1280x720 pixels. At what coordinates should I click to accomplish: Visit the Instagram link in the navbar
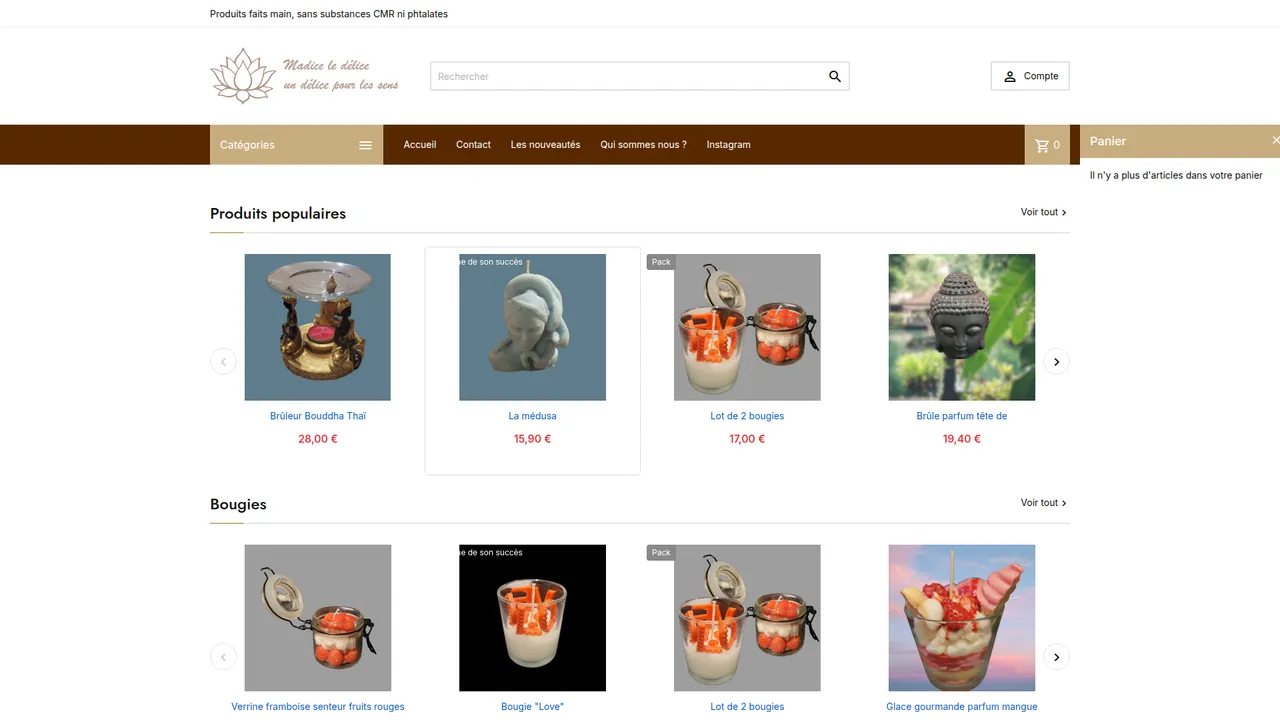click(728, 145)
